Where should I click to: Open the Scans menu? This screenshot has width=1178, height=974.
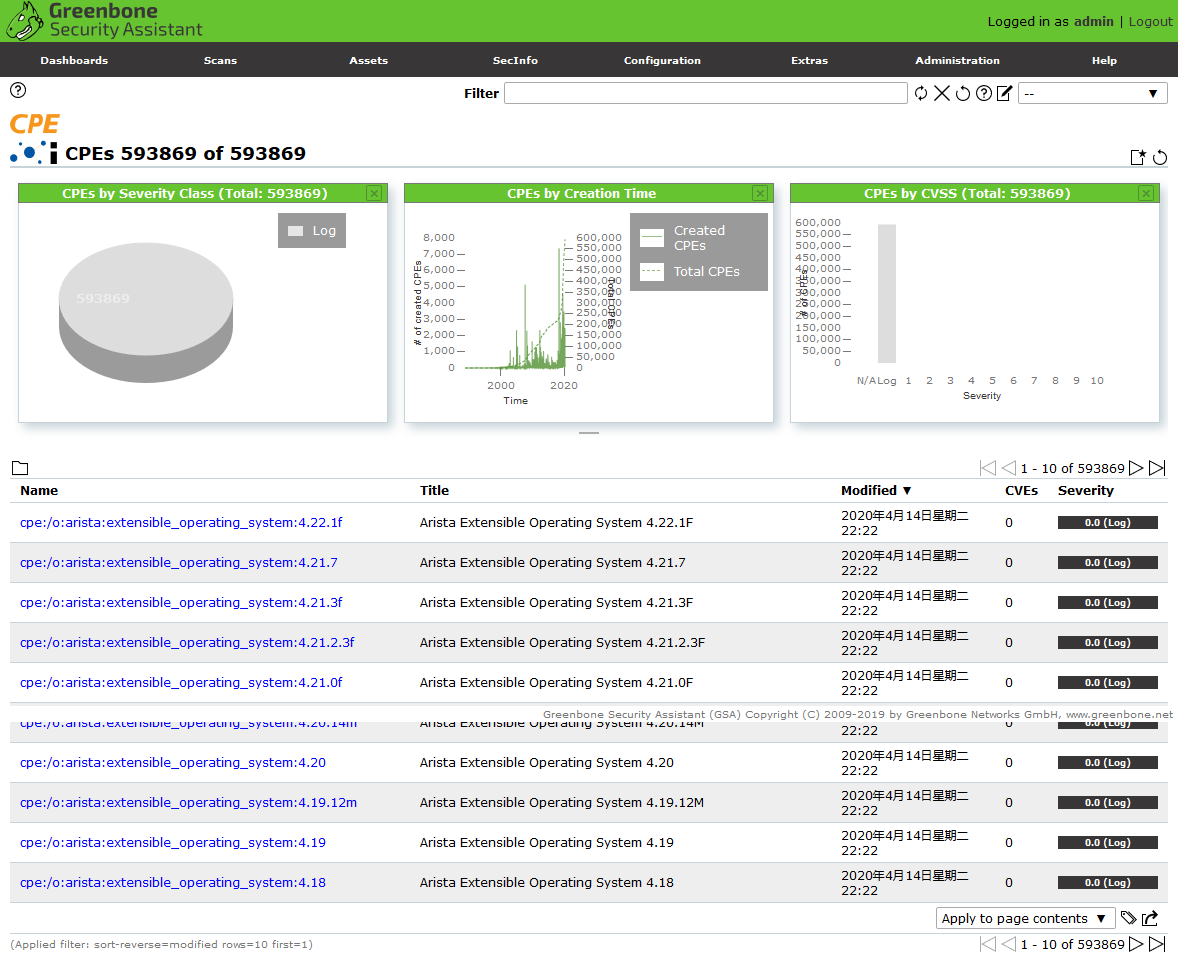[x=220, y=60]
